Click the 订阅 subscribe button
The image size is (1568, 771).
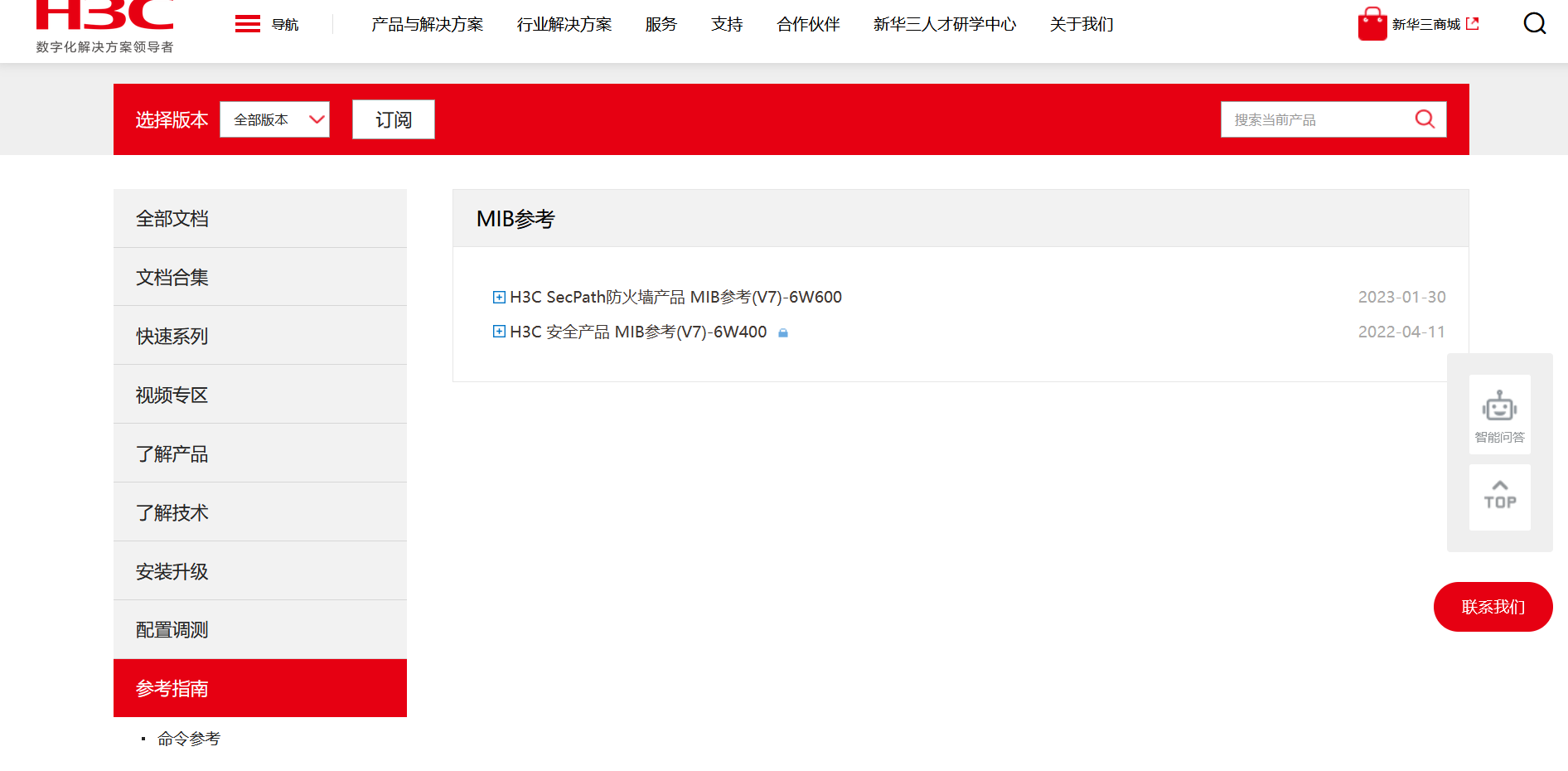coord(394,119)
